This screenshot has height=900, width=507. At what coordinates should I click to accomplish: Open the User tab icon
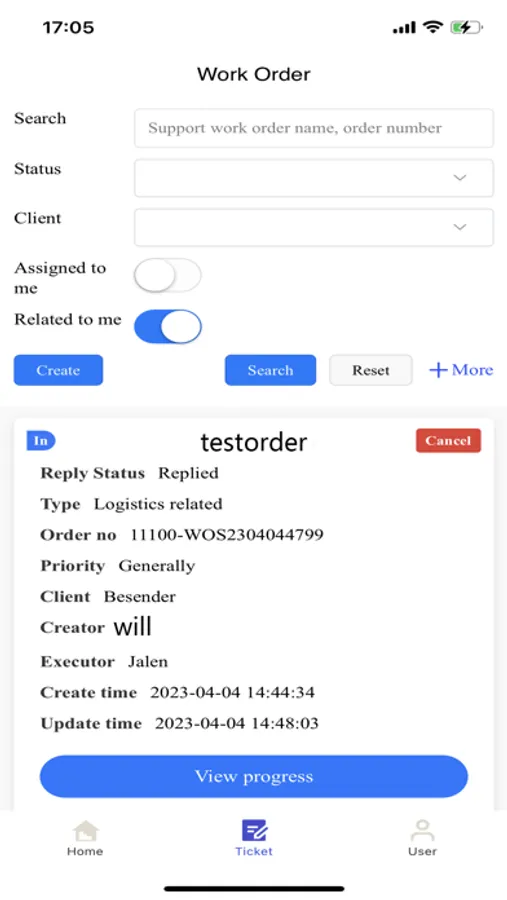[x=423, y=830]
